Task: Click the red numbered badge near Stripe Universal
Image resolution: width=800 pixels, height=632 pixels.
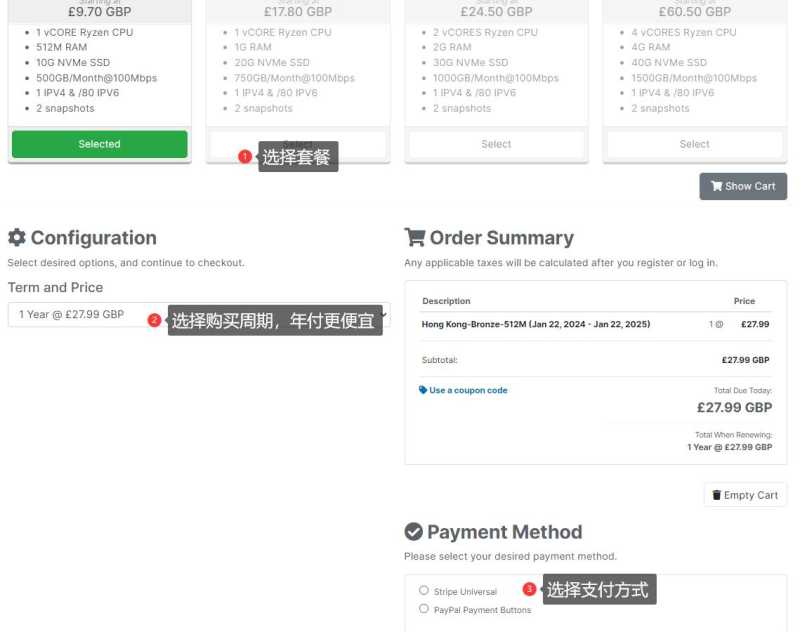Action: click(x=530, y=590)
